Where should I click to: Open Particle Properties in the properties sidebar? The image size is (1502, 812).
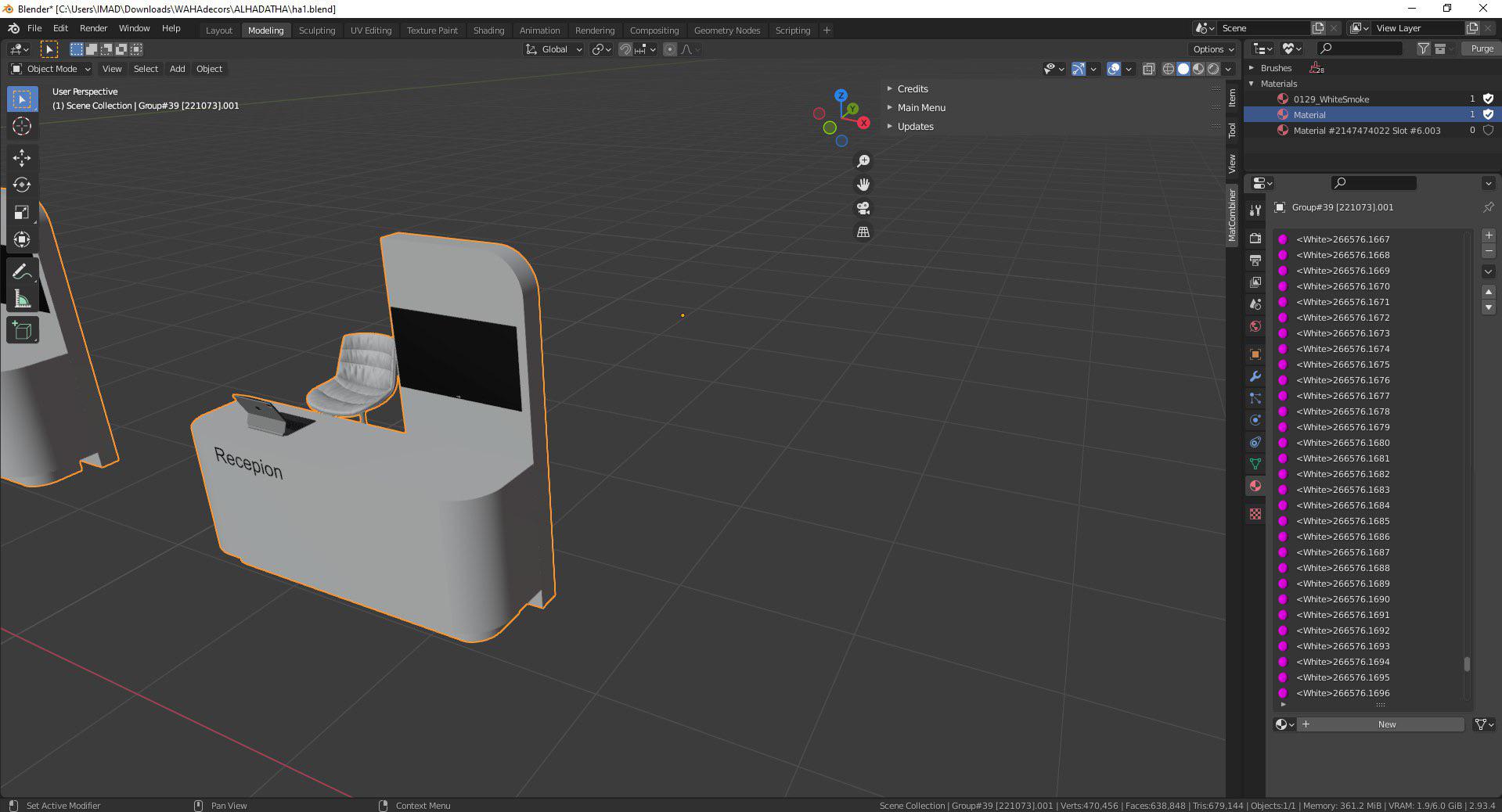(x=1255, y=398)
